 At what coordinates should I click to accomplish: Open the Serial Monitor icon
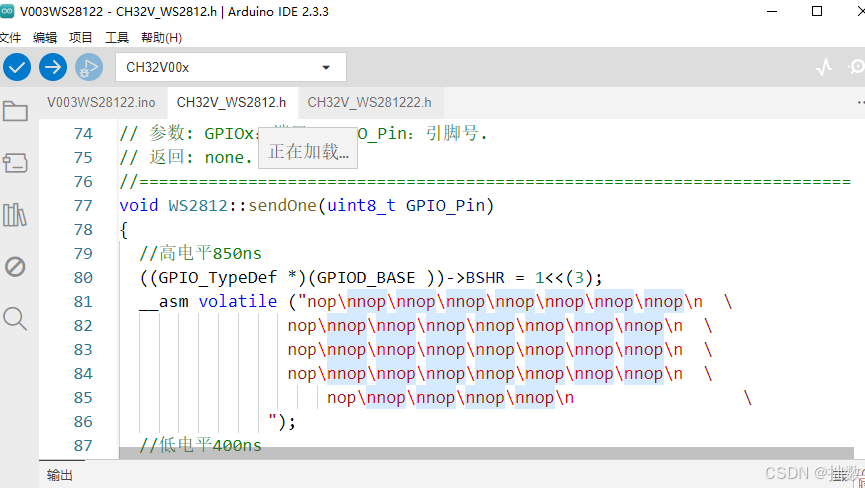[857, 67]
